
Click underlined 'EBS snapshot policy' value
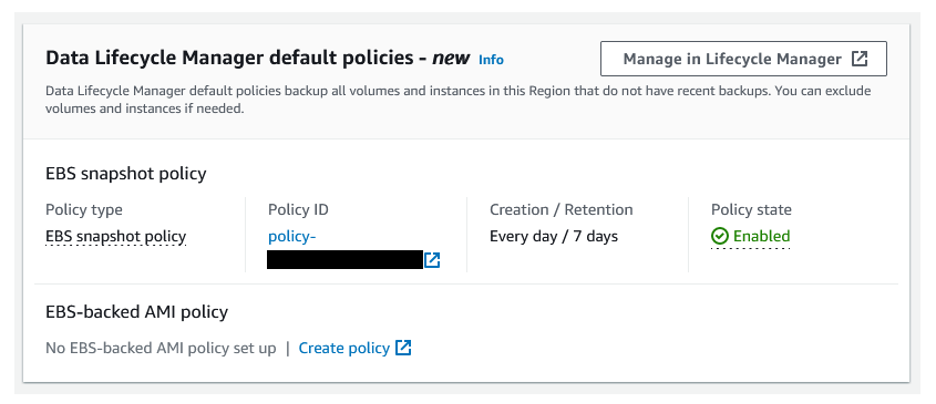[x=116, y=236]
